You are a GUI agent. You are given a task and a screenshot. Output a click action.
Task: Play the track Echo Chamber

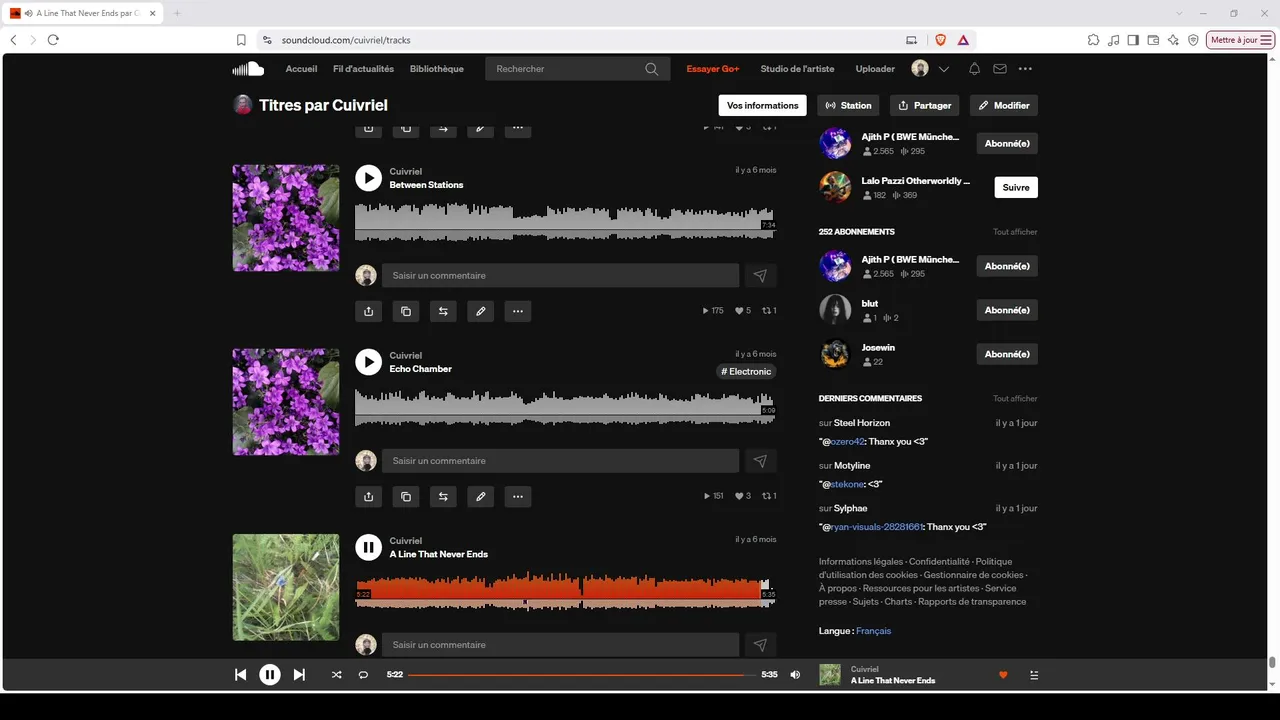369,362
